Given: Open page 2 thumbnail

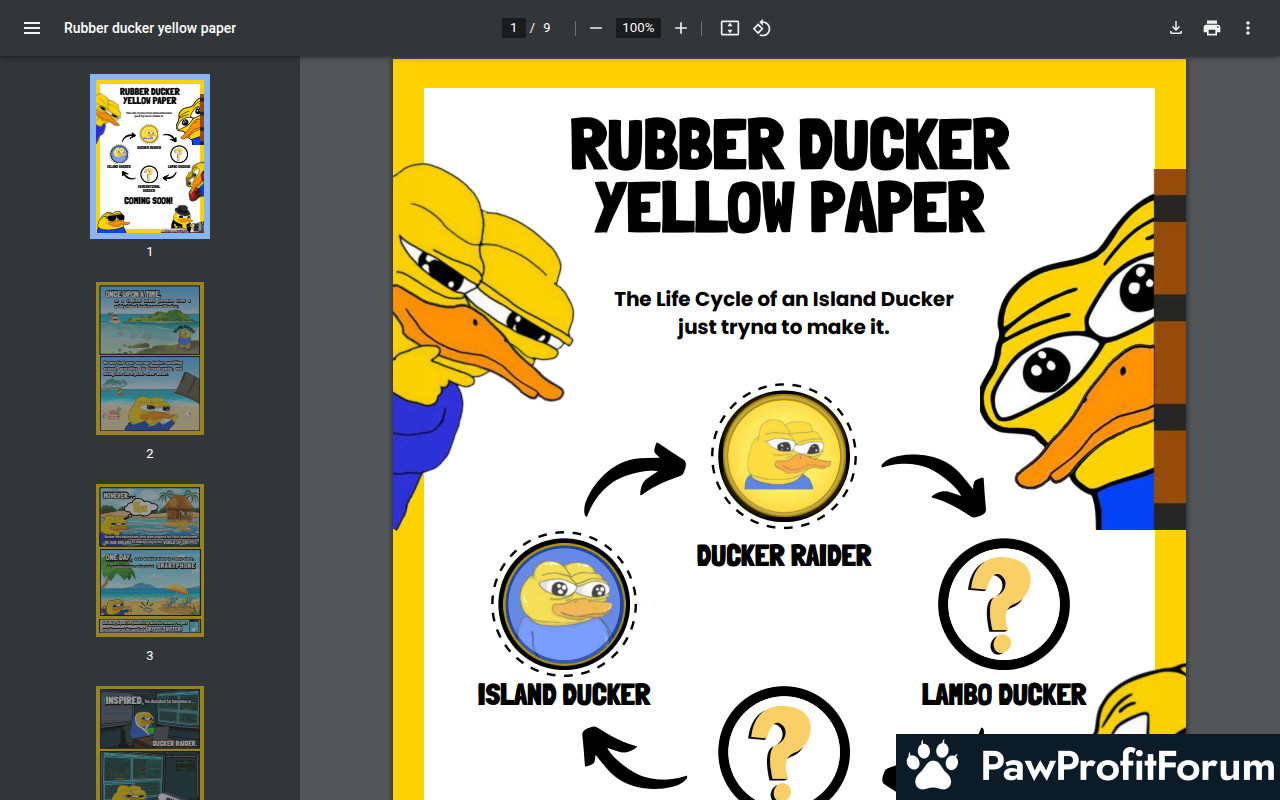Looking at the screenshot, I should pyautogui.click(x=150, y=358).
